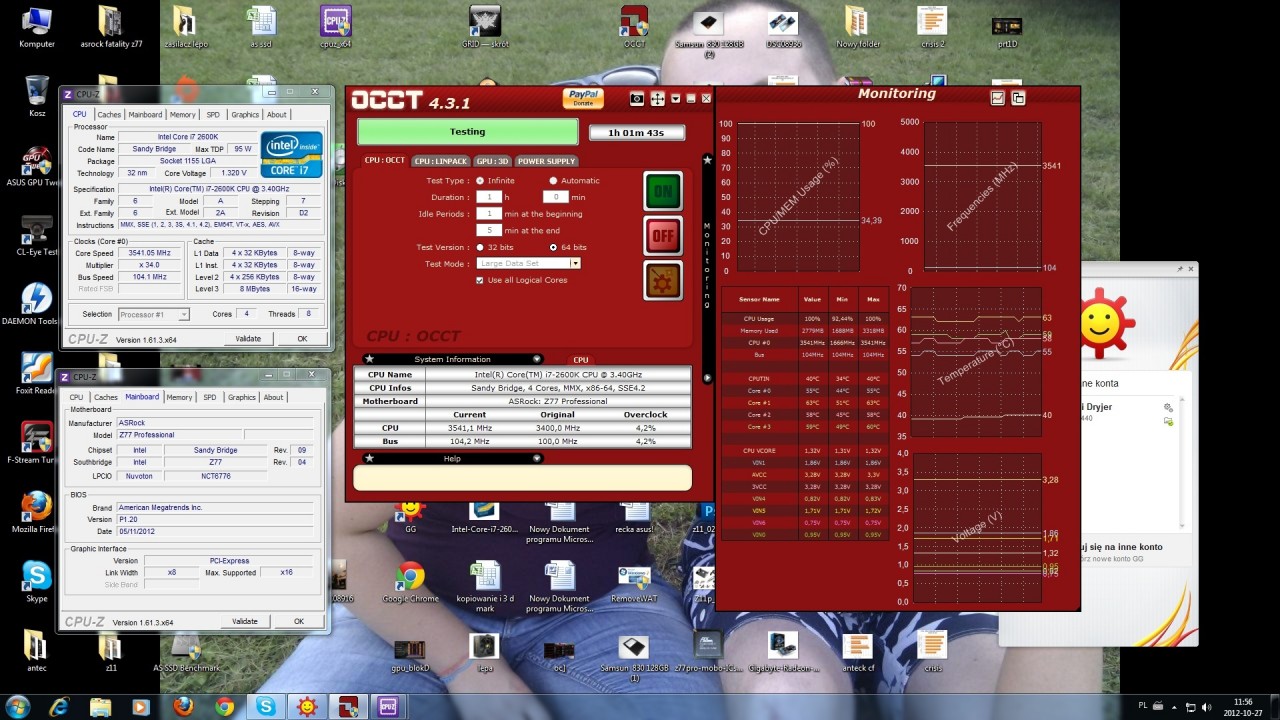Stop the test with the red OFF button
Image resolution: width=1280 pixels, height=720 pixels.
point(663,236)
